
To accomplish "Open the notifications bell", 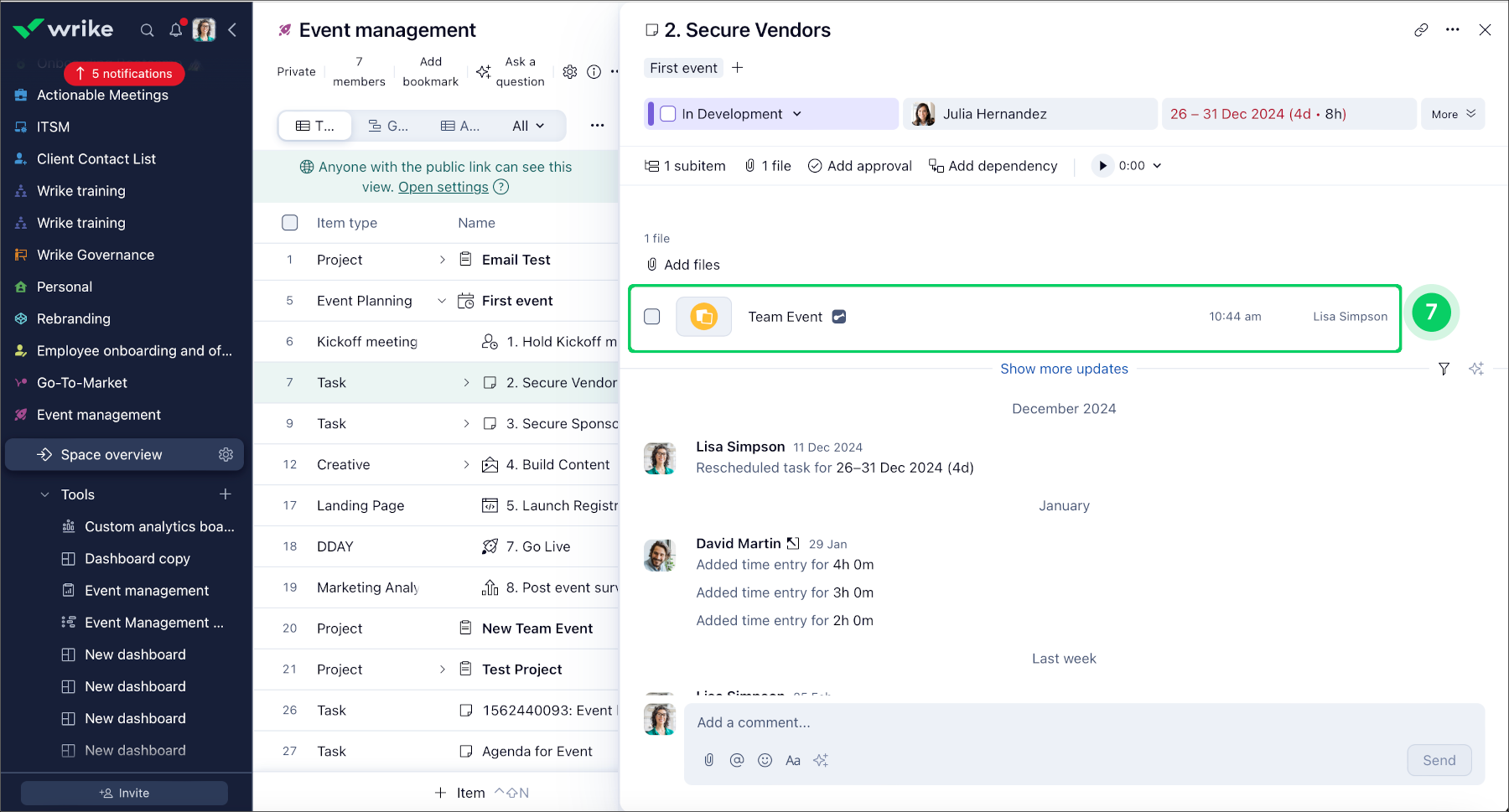I will (x=175, y=30).
